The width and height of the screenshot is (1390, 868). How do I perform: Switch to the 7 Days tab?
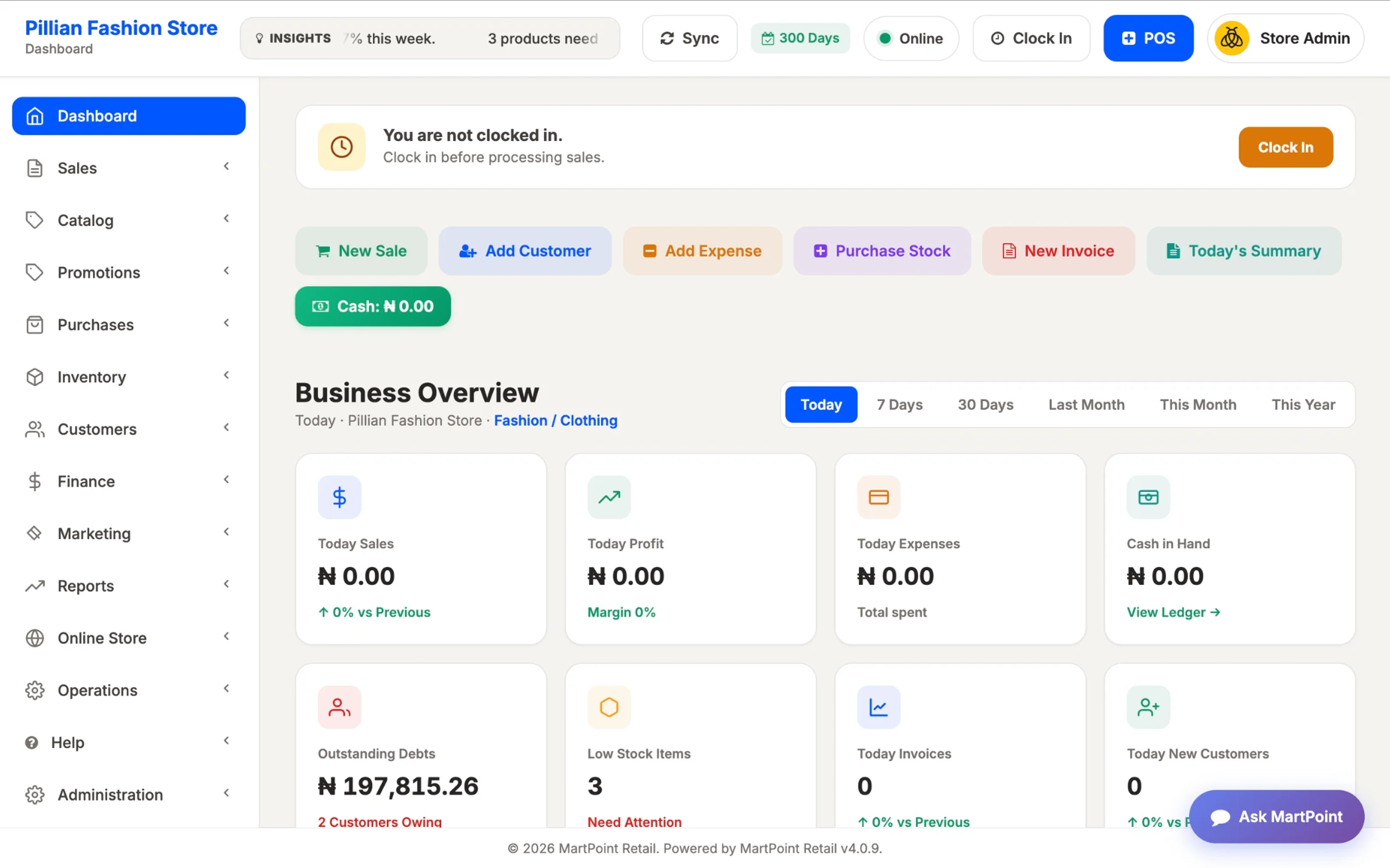click(900, 404)
